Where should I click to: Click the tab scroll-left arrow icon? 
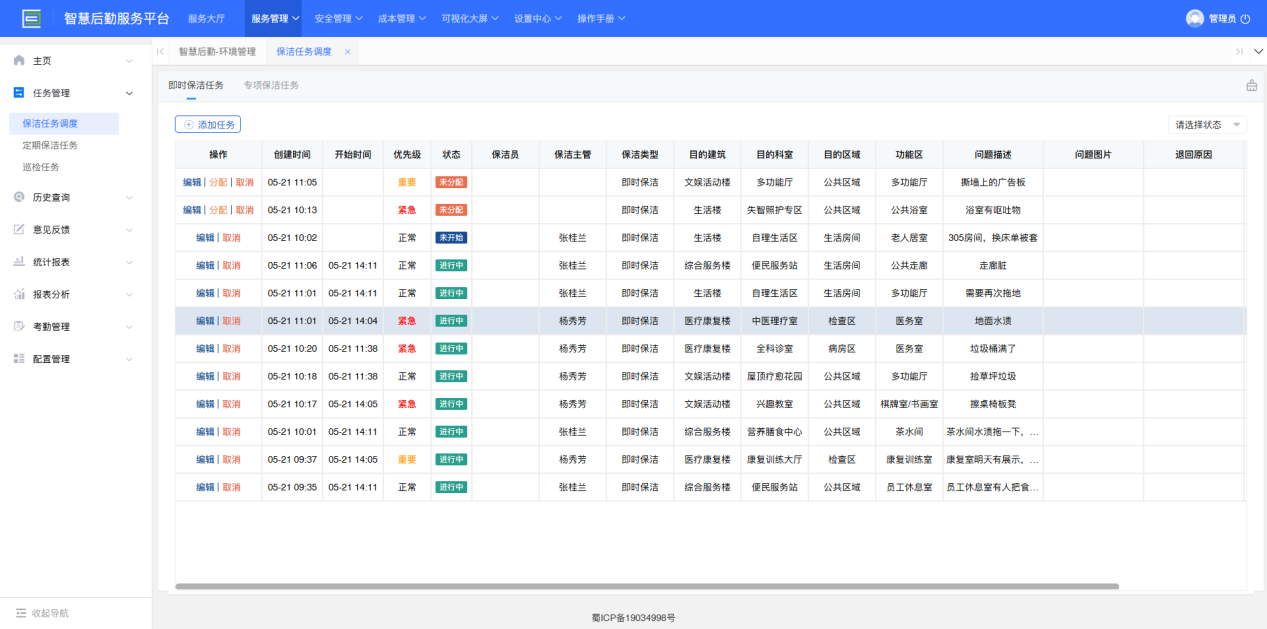[160, 51]
